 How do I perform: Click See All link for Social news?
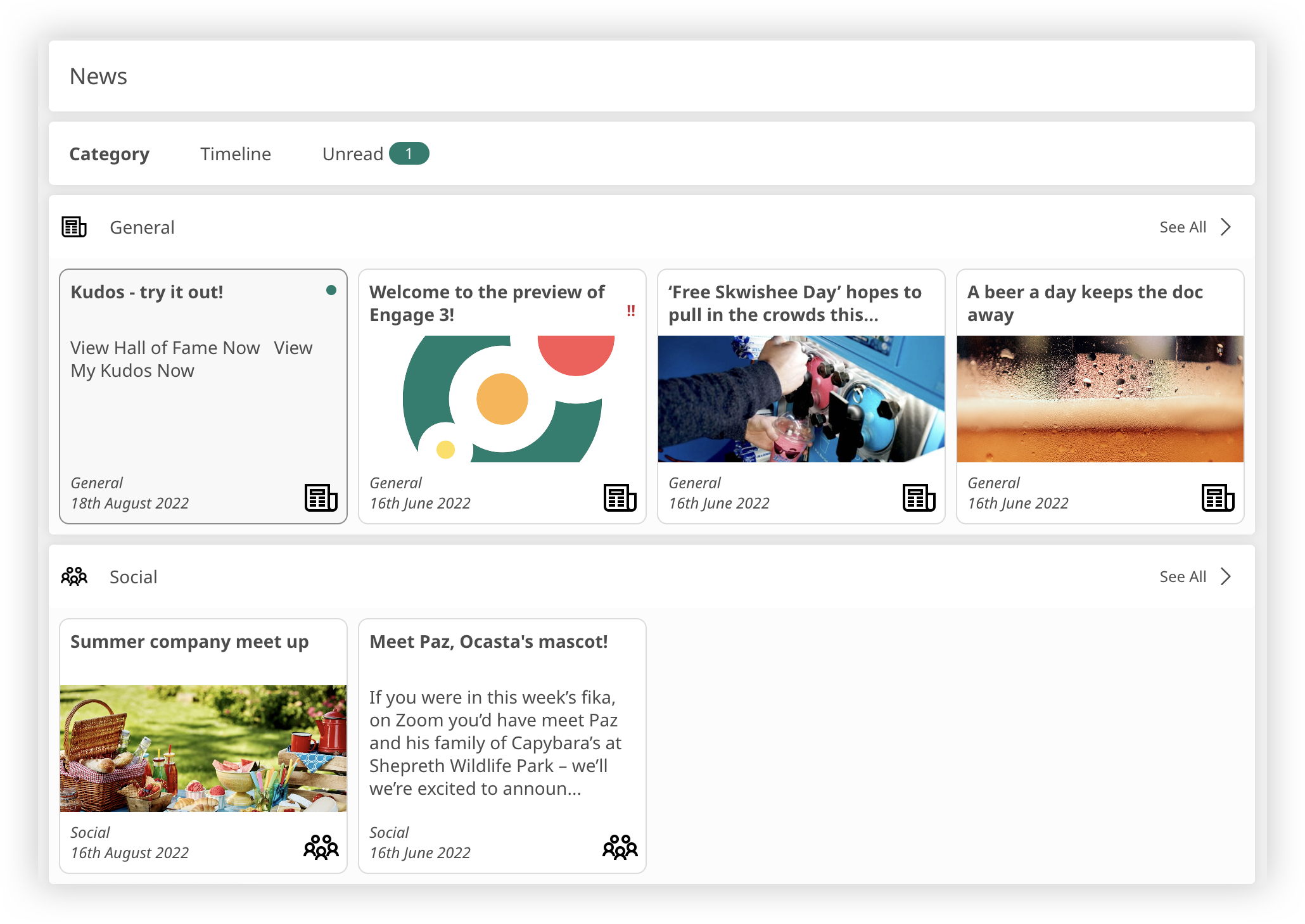click(x=1182, y=576)
